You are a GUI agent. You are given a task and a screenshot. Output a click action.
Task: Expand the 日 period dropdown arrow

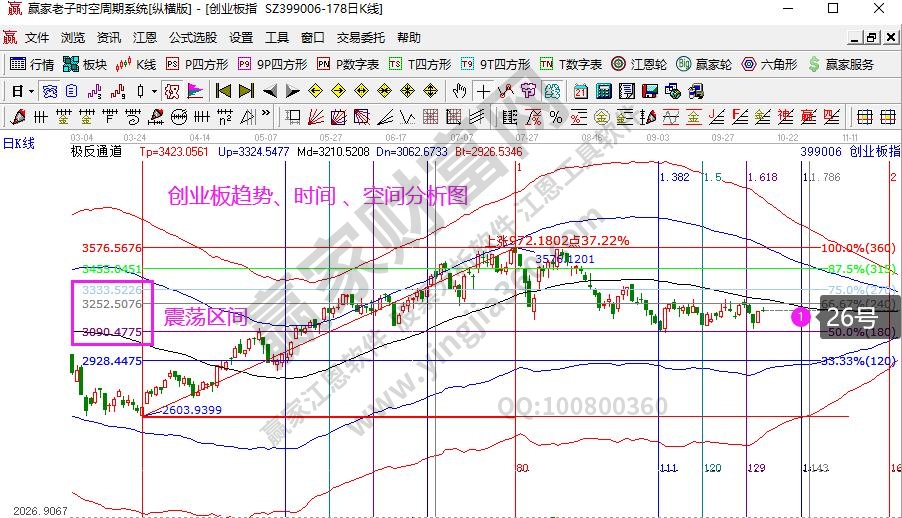click(x=32, y=91)
